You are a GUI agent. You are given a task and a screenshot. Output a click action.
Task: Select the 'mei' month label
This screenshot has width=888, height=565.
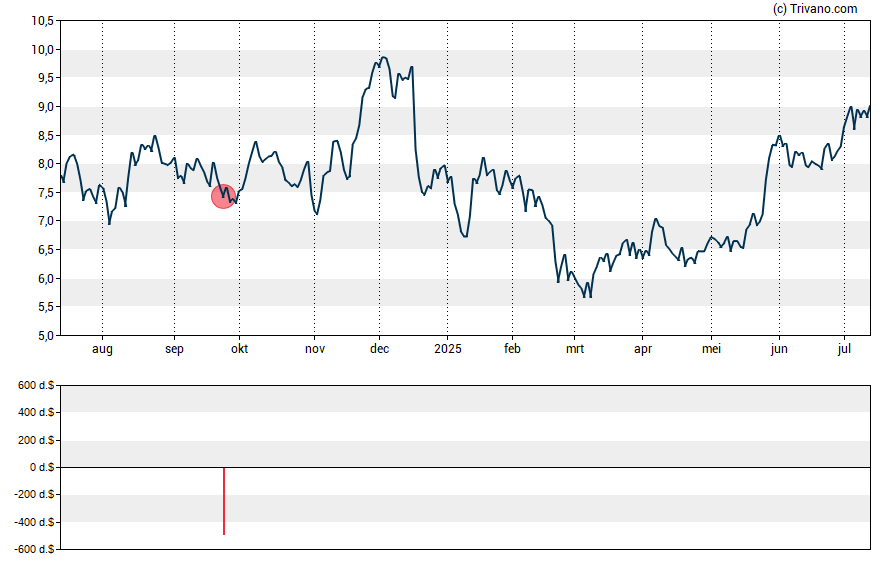pos(711,349)
